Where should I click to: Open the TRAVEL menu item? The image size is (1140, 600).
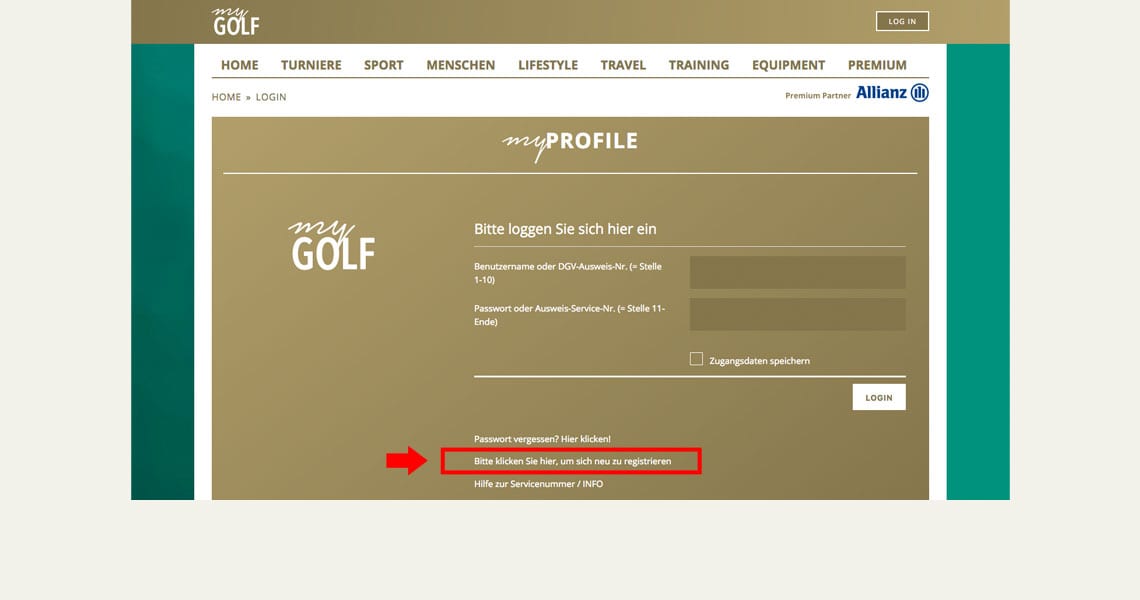pyautogui.click(x=623, y=65)
